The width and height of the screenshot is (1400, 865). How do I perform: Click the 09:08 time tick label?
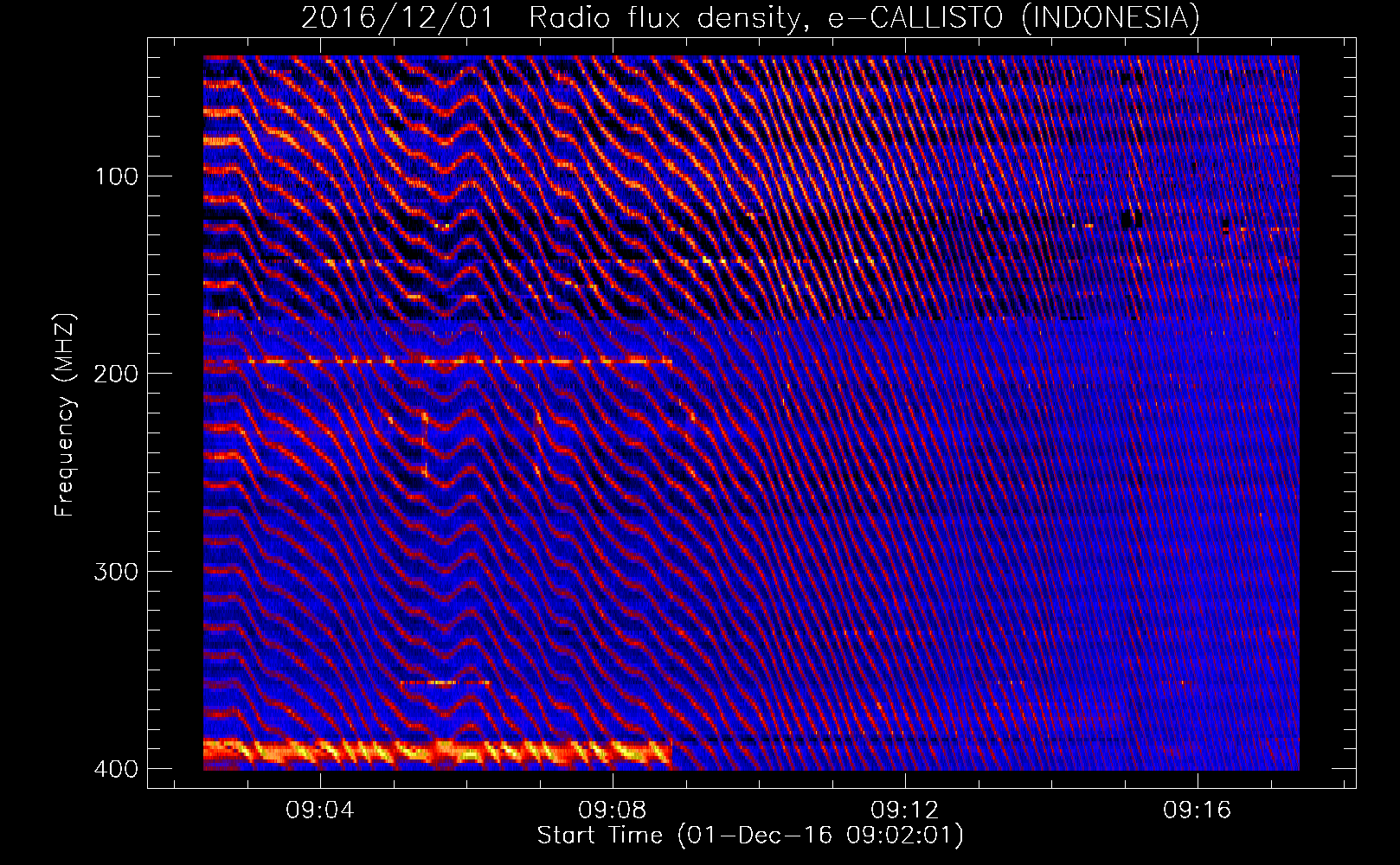coord(613,811)
